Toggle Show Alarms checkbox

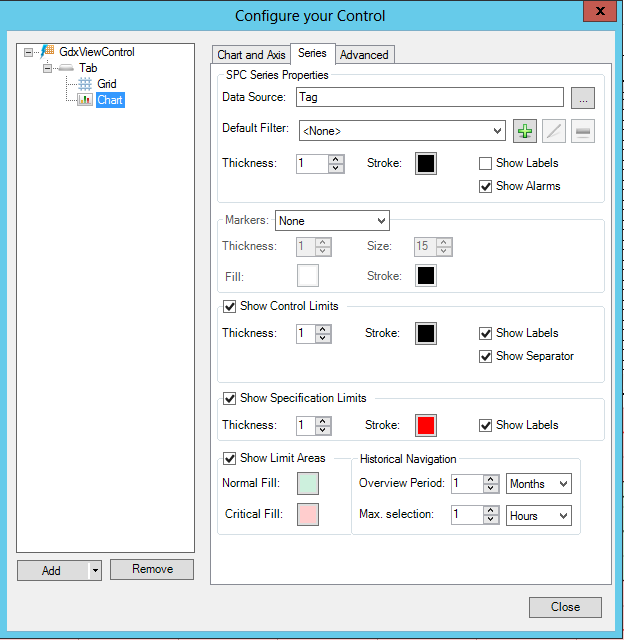[486, 186]
